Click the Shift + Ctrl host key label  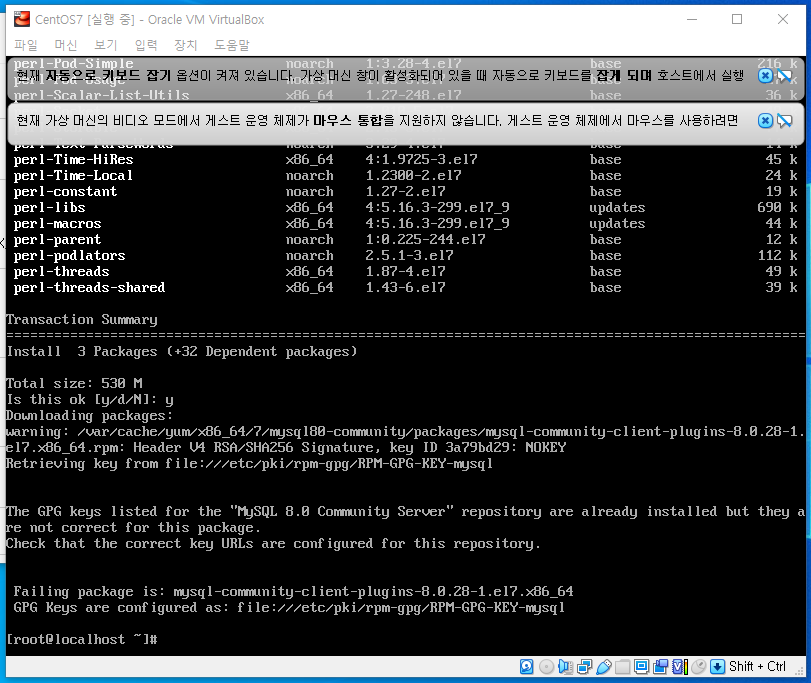757,667
